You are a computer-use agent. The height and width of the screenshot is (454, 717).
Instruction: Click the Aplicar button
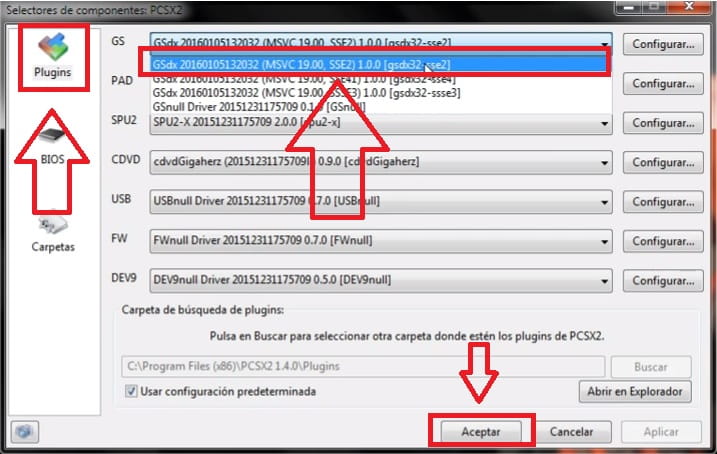click(x=661, y=432)
